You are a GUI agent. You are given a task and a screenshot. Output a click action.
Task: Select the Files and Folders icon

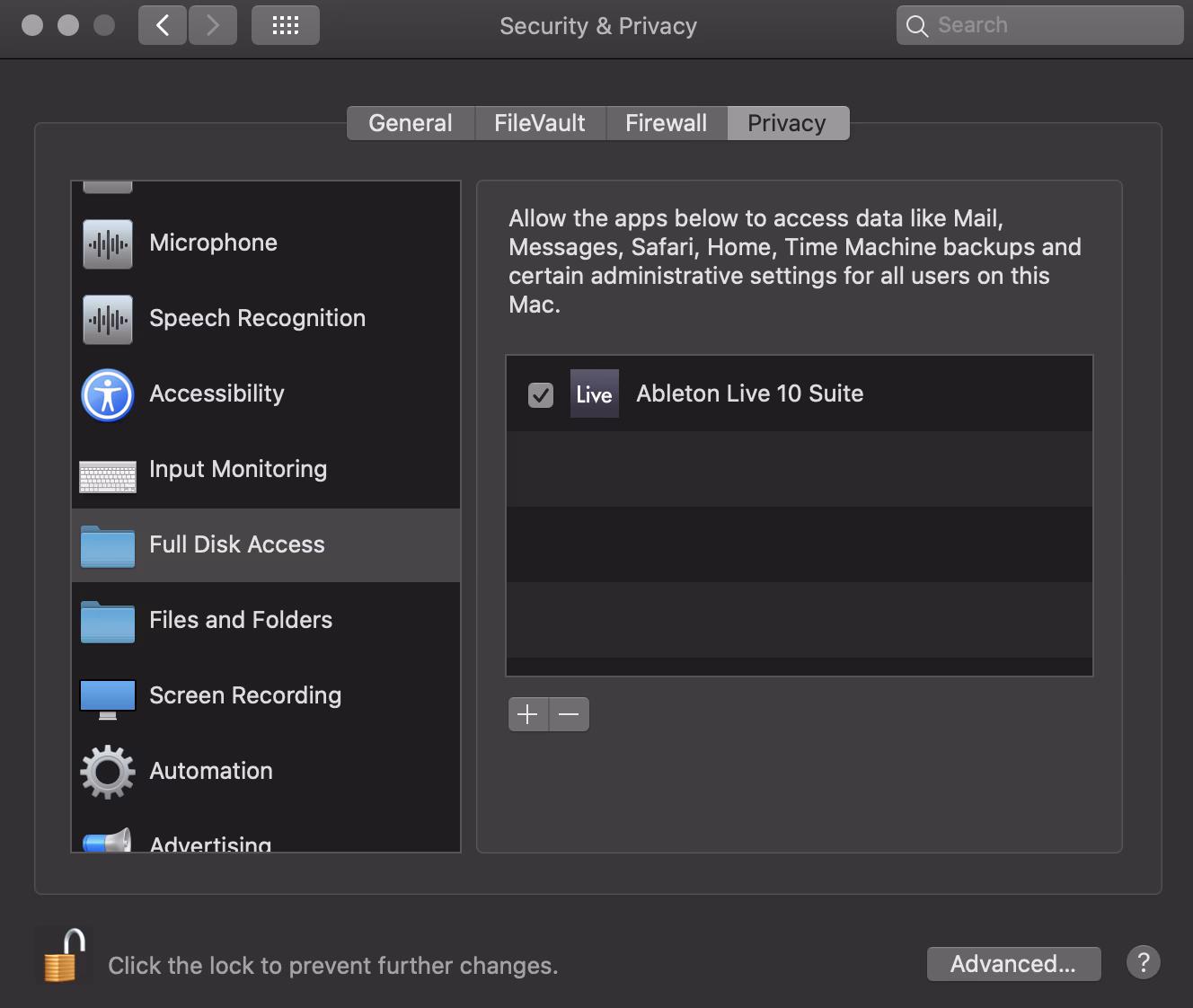(x=107, y=620)
